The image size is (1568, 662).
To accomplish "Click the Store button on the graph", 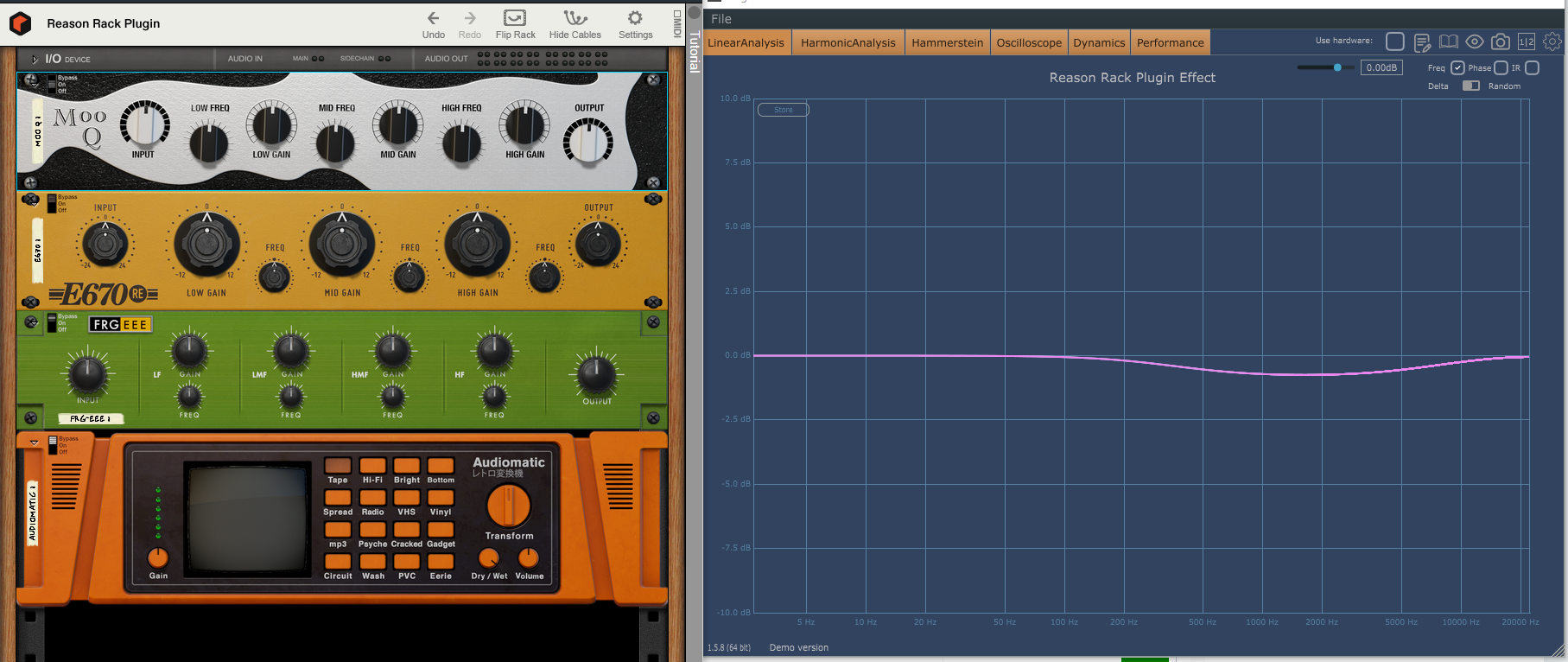I will click(x=783, y=110).
